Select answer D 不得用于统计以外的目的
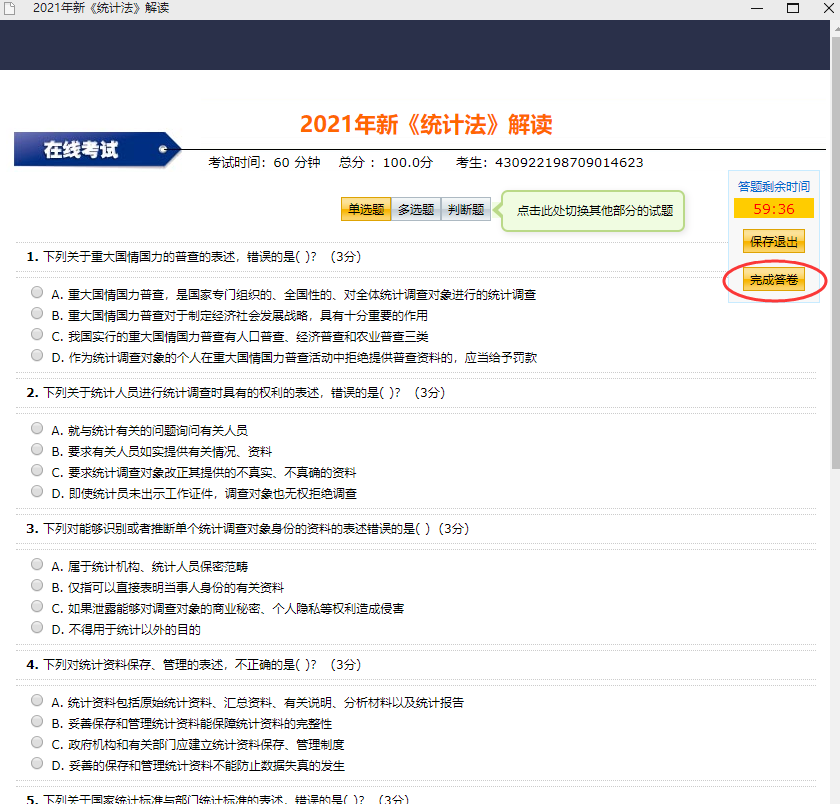This screenshot has height=804, width=840. pyautogui.click(x=36, y=627)
